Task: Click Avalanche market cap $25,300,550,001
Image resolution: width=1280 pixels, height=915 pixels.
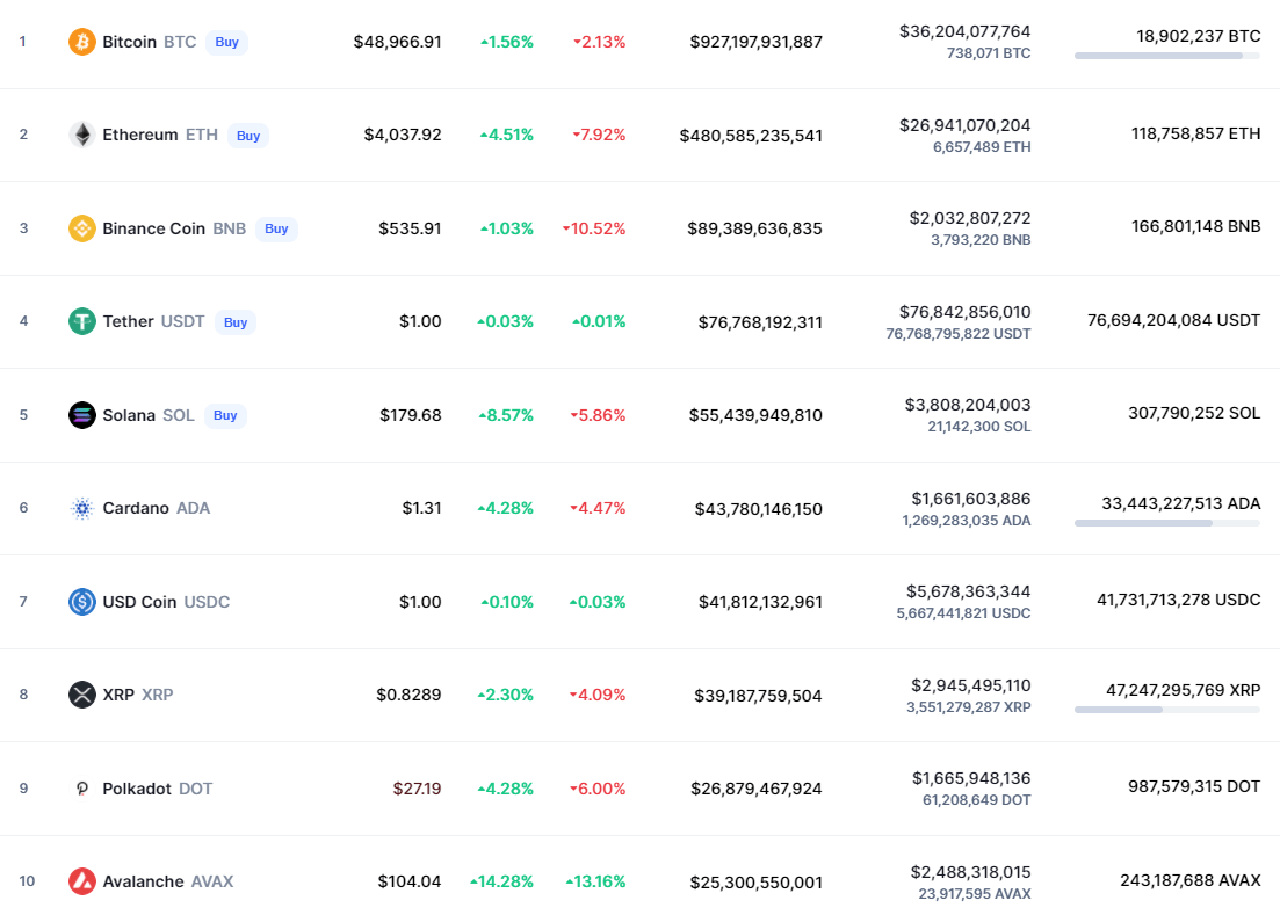Action: point(756,882)
